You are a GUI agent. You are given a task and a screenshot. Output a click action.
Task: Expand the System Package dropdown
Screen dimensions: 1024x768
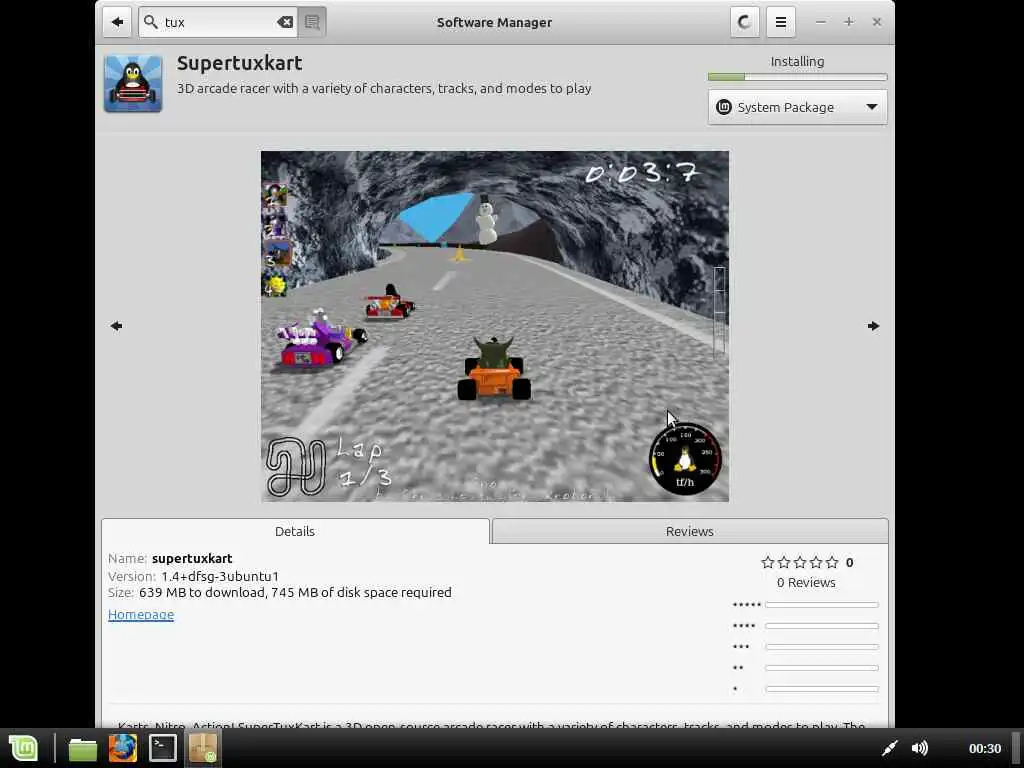797,107
